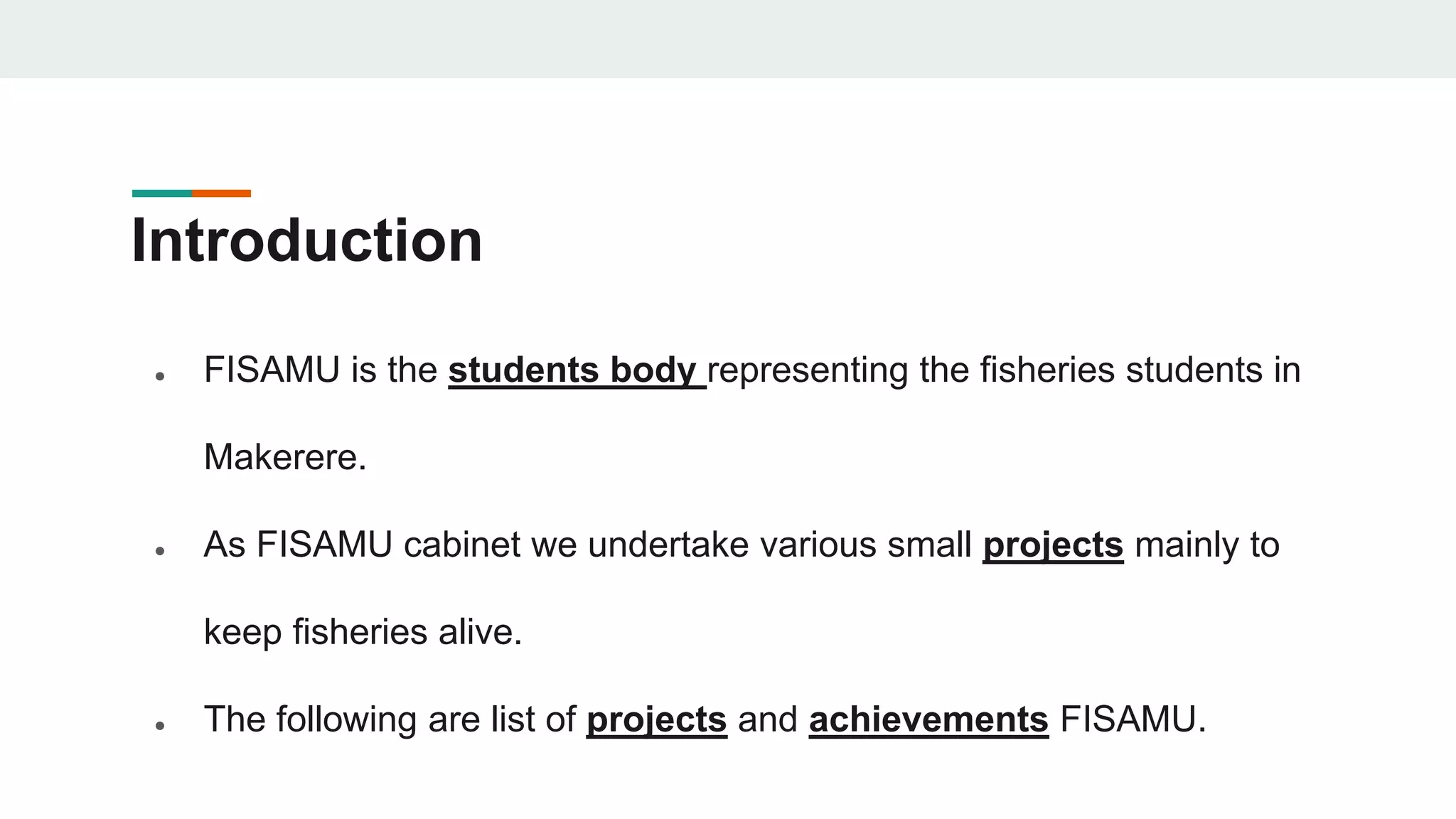Open the underlined 'achievements' text

point(928,719)
